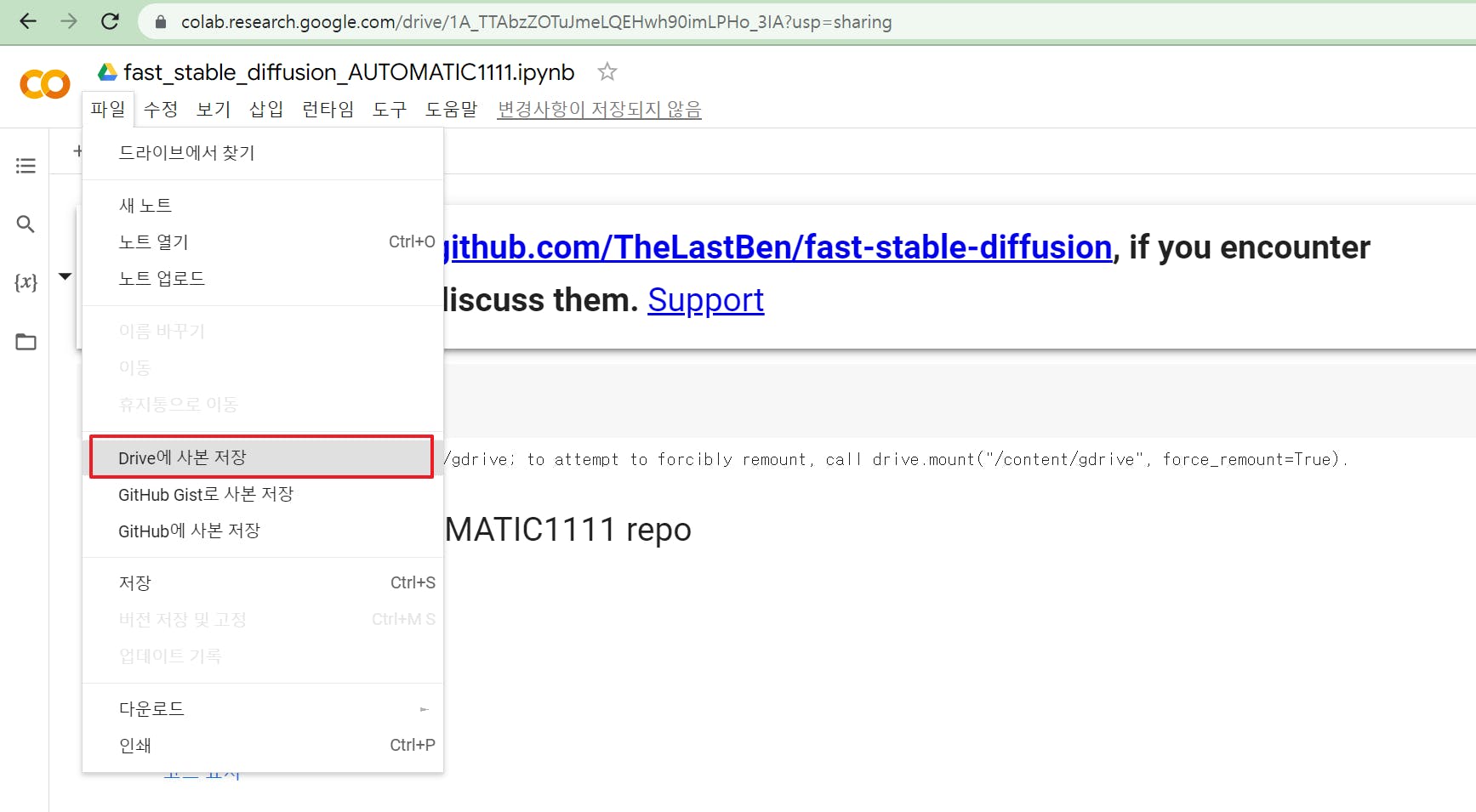Collapse the section with the black triangle

tap(65, 276)
